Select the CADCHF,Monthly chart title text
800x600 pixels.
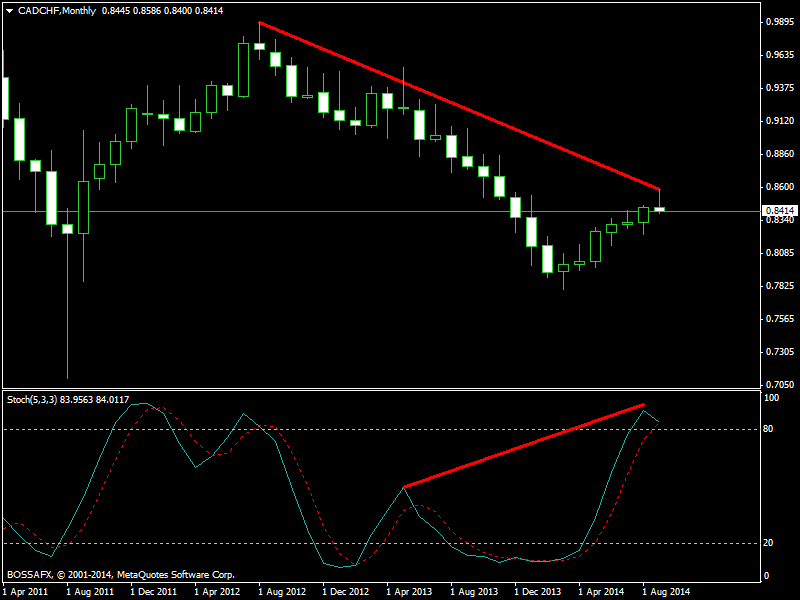pos(57,11)
